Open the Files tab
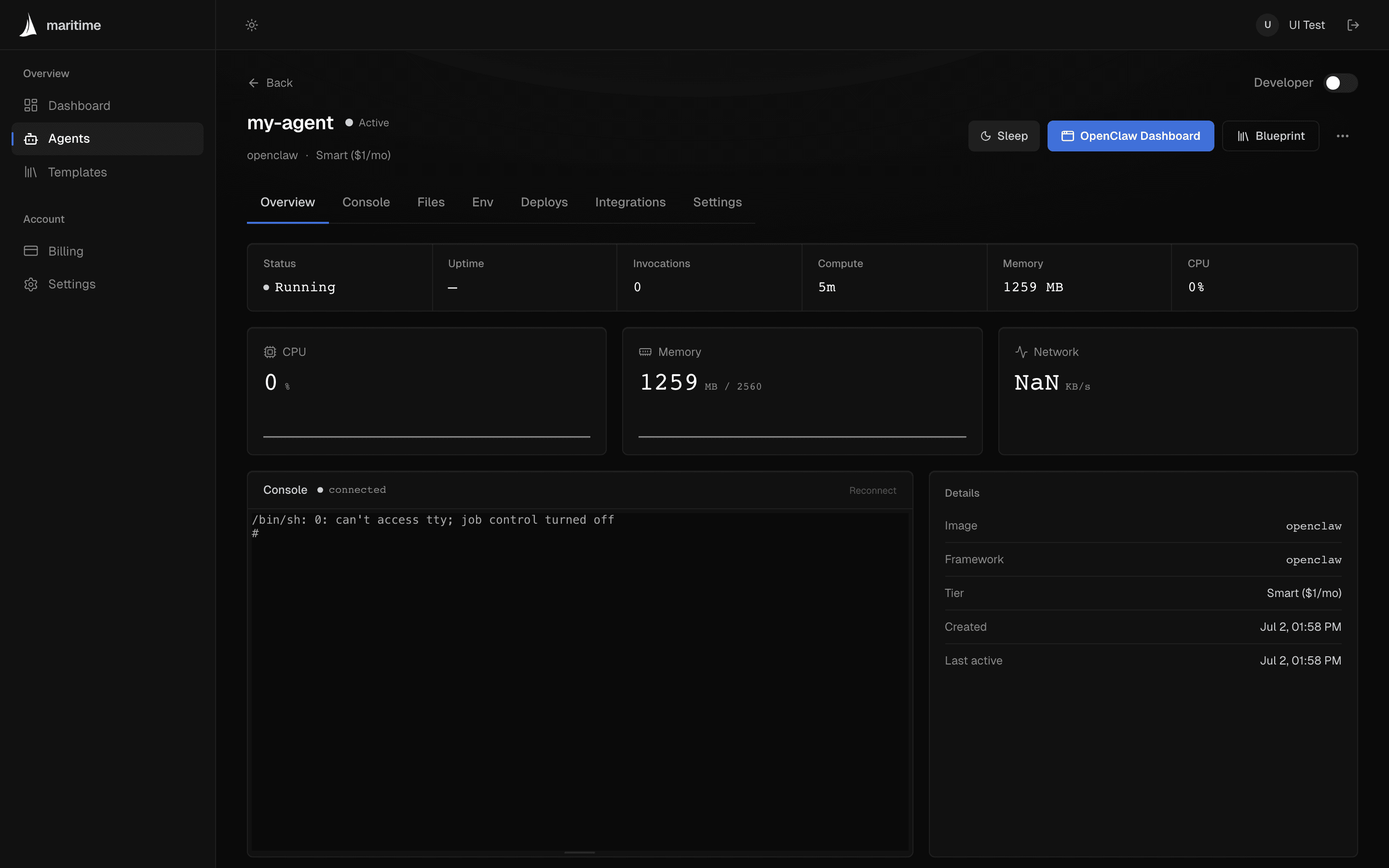The image size is (1389, 868). click(431, 202)
